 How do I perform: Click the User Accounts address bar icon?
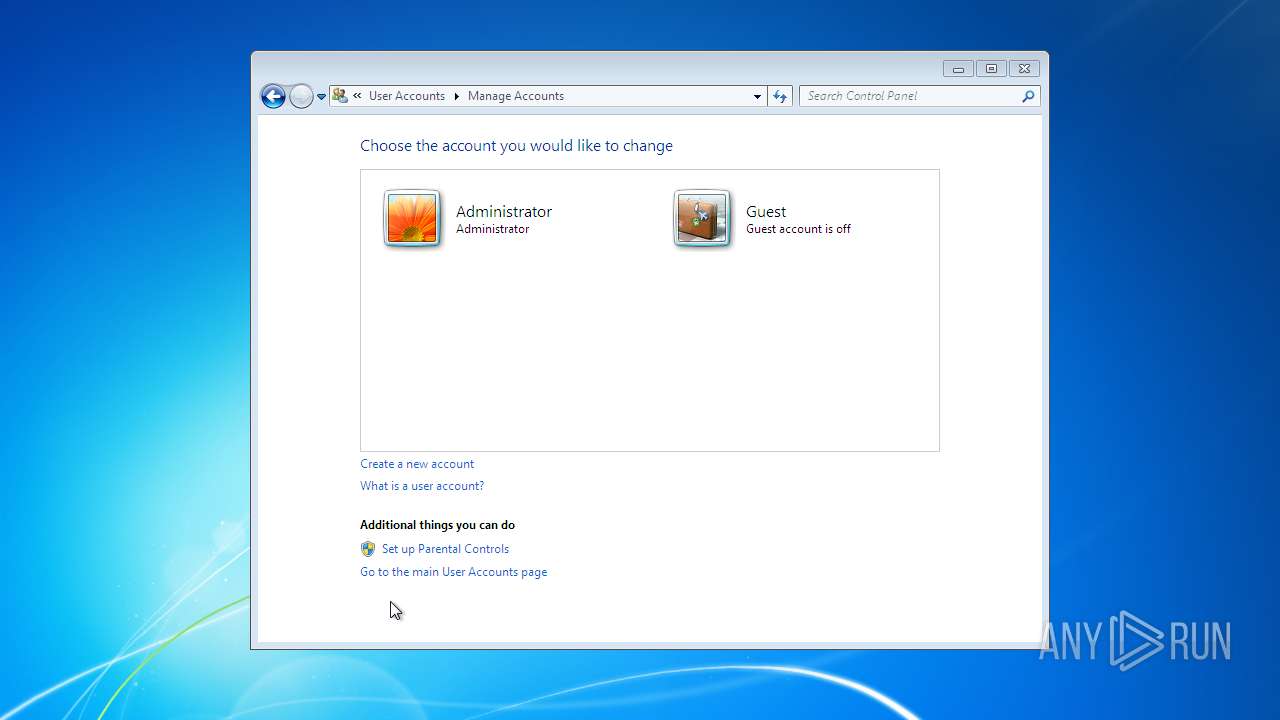click(340, 96)
